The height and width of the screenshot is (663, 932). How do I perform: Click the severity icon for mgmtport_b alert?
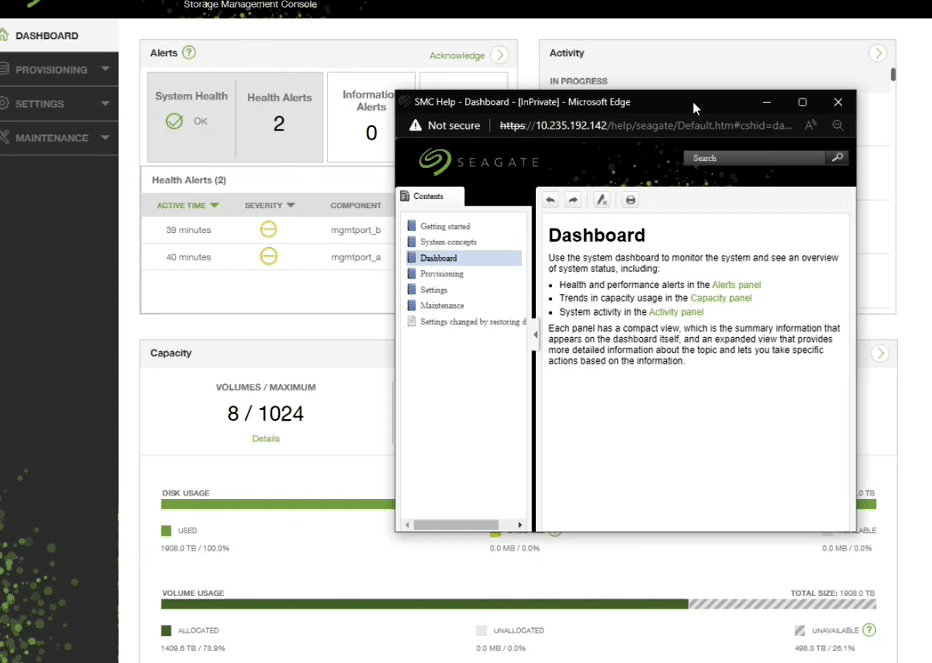[269, 229]
